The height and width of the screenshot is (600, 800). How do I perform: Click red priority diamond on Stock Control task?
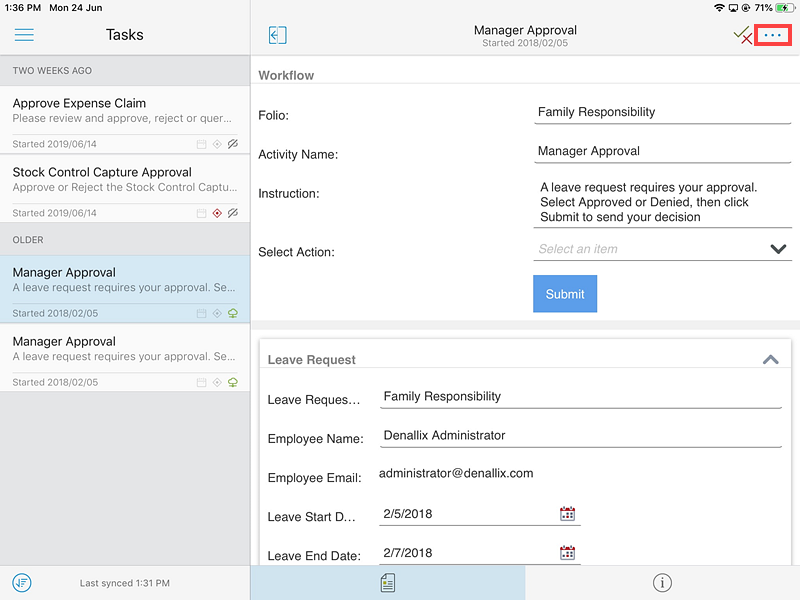tap(217, 213)
